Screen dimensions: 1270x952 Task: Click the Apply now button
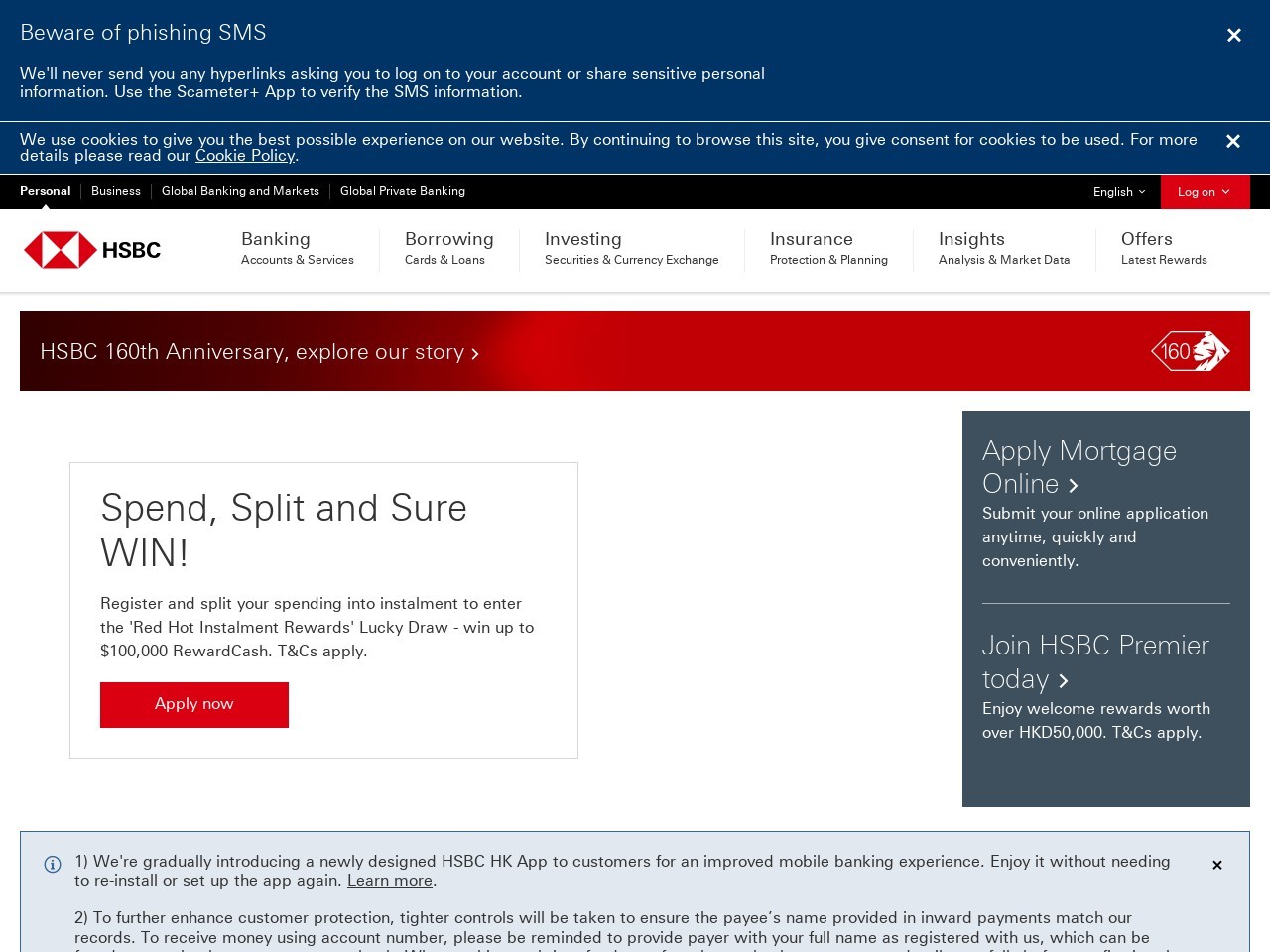(194, 705)
